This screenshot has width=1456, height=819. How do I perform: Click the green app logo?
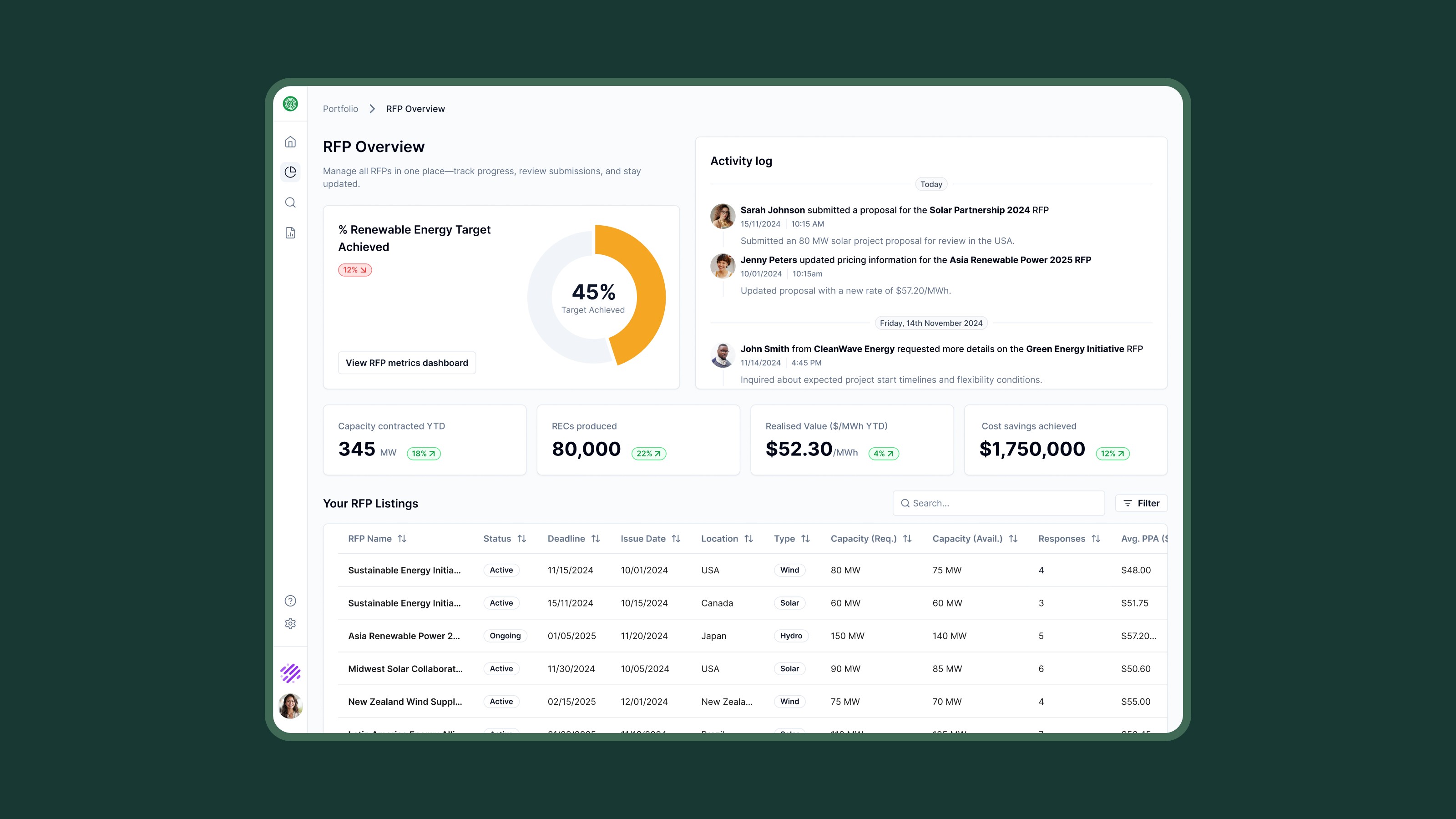[x=290, y=104]
